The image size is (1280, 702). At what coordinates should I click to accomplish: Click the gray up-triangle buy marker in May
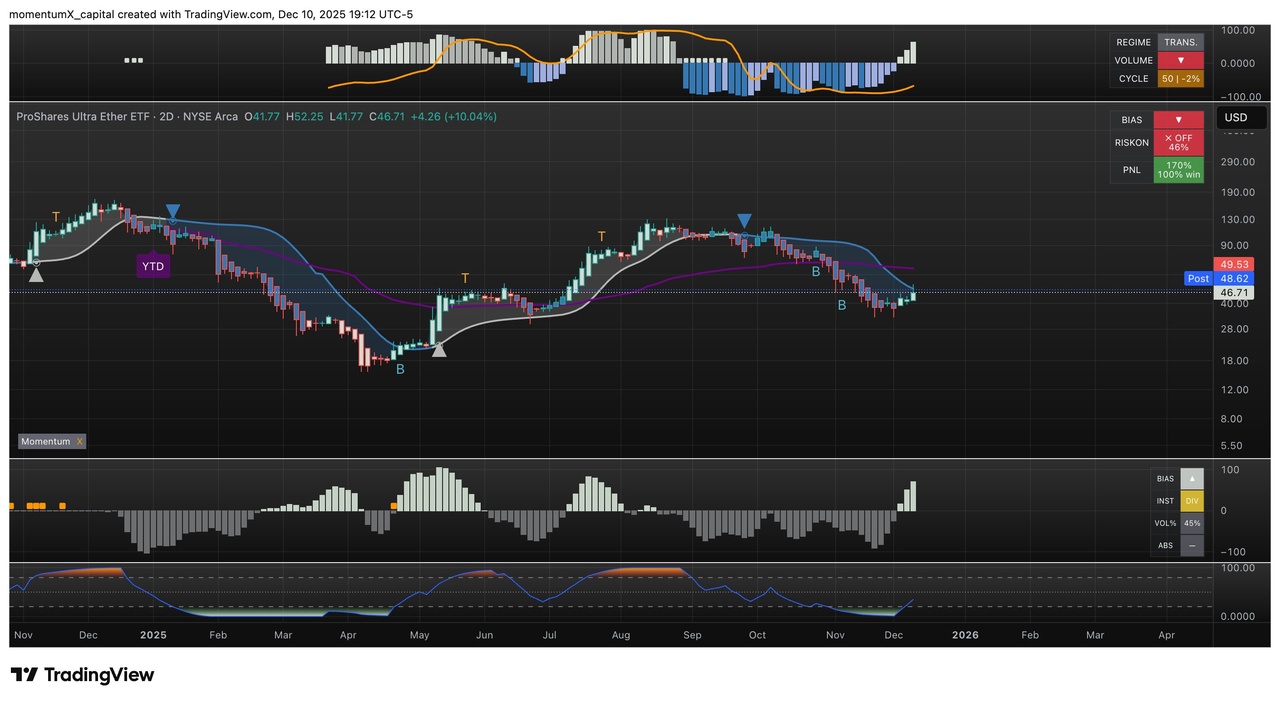438,348
